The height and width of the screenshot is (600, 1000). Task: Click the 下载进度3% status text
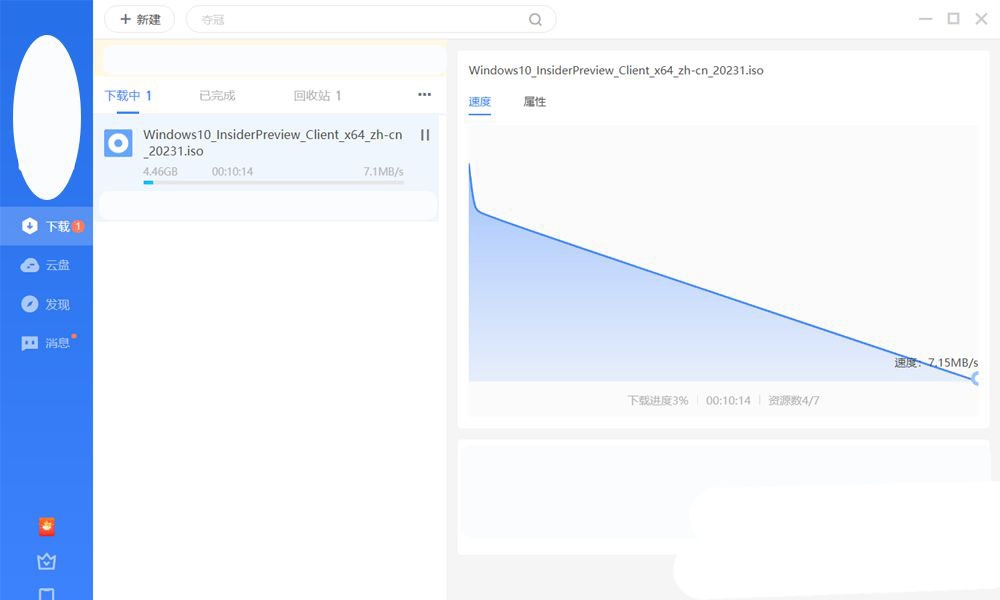coord(658,400)
